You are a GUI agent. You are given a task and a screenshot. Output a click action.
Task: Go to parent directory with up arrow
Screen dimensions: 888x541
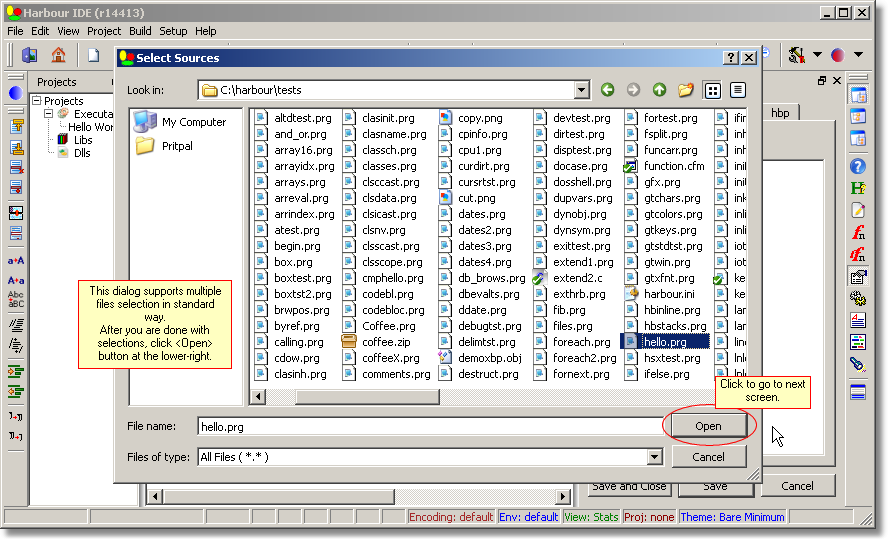(659, 90)
